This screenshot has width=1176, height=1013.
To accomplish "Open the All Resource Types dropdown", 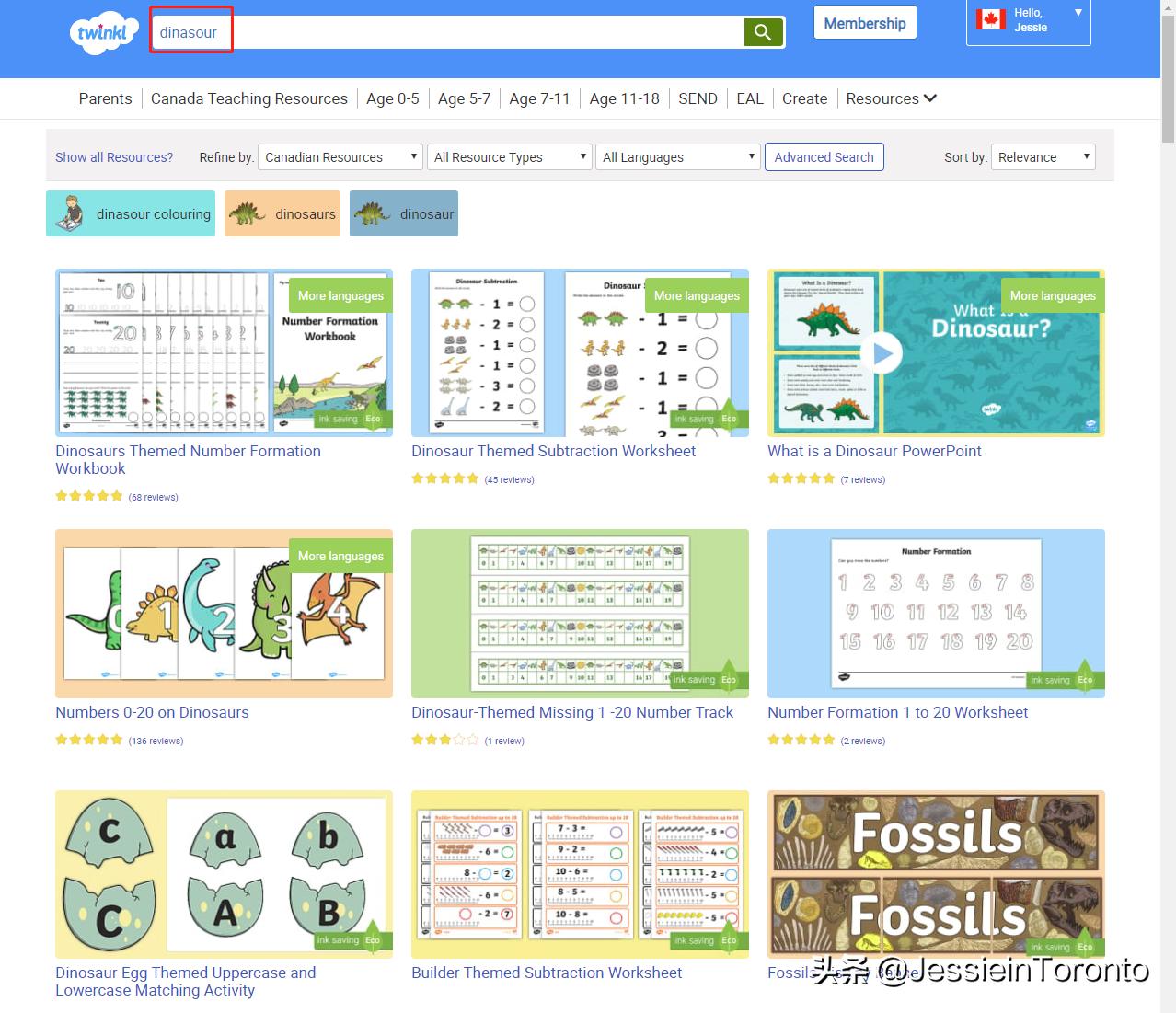I will [510, 157].
